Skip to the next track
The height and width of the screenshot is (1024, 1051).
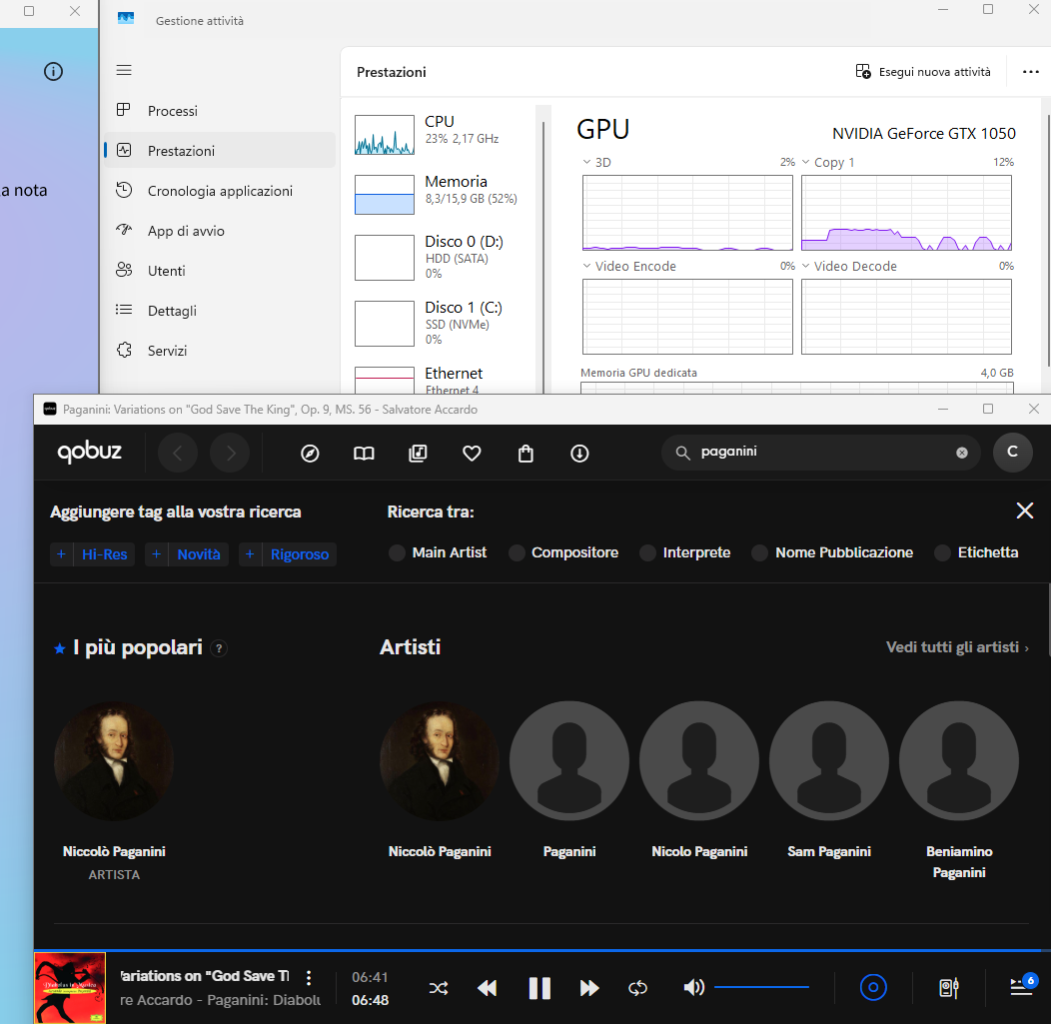tap(589, 988)
